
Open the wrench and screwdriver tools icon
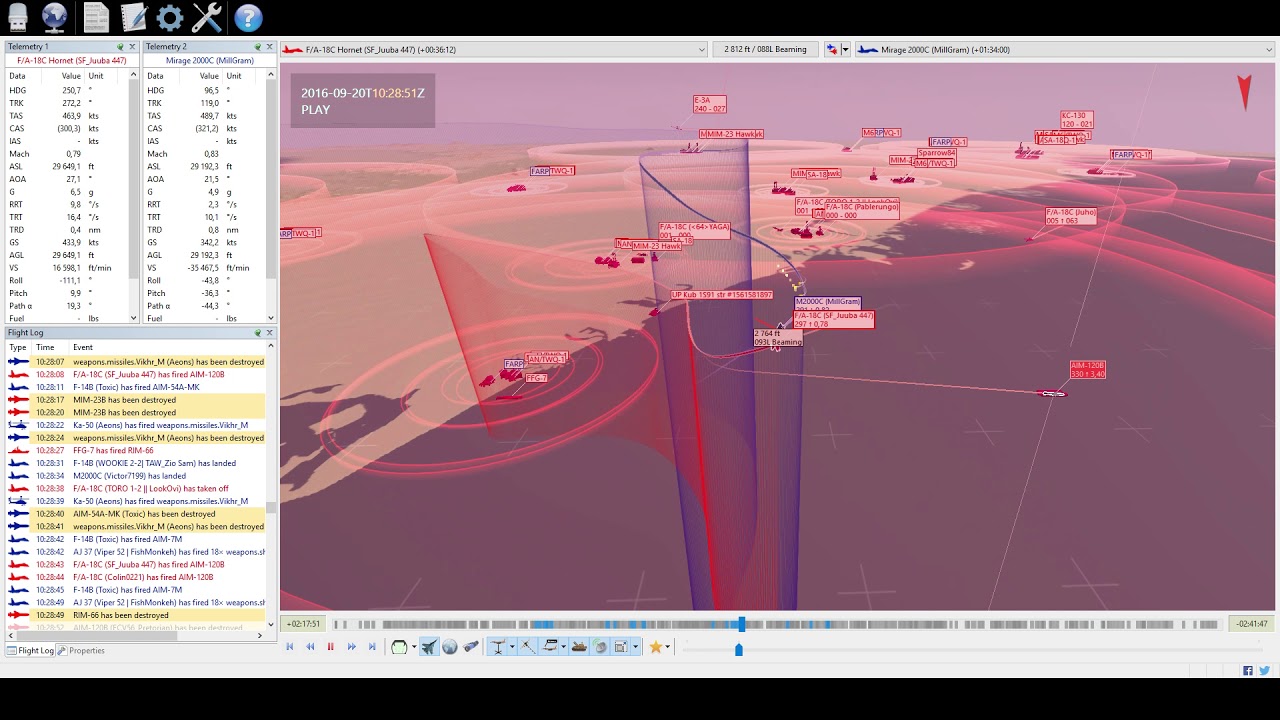tap(207, 17)
